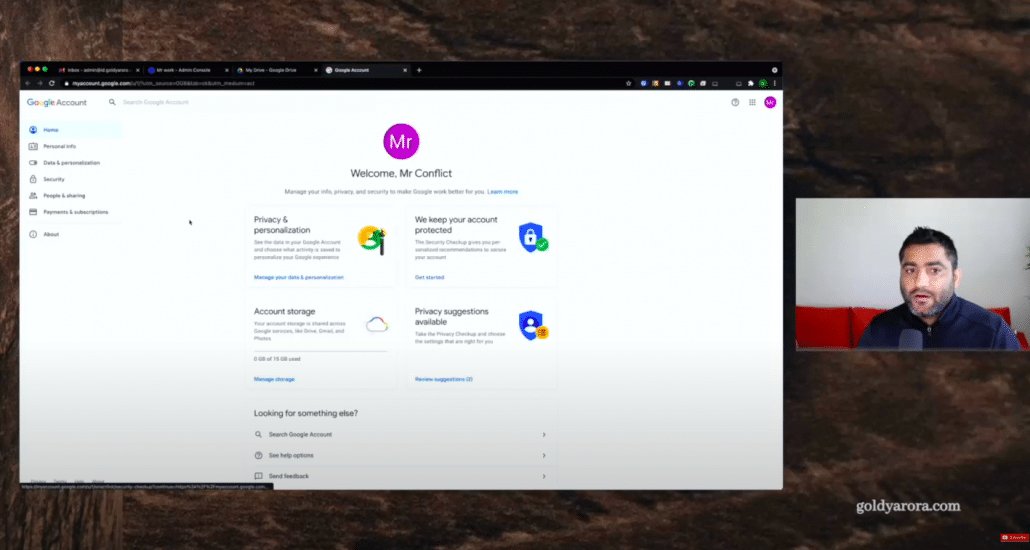Image resolution: width=1030 pixels, height=550 pixels.
Task: Bookmark this page with the star
Action: tap(629, 83)
